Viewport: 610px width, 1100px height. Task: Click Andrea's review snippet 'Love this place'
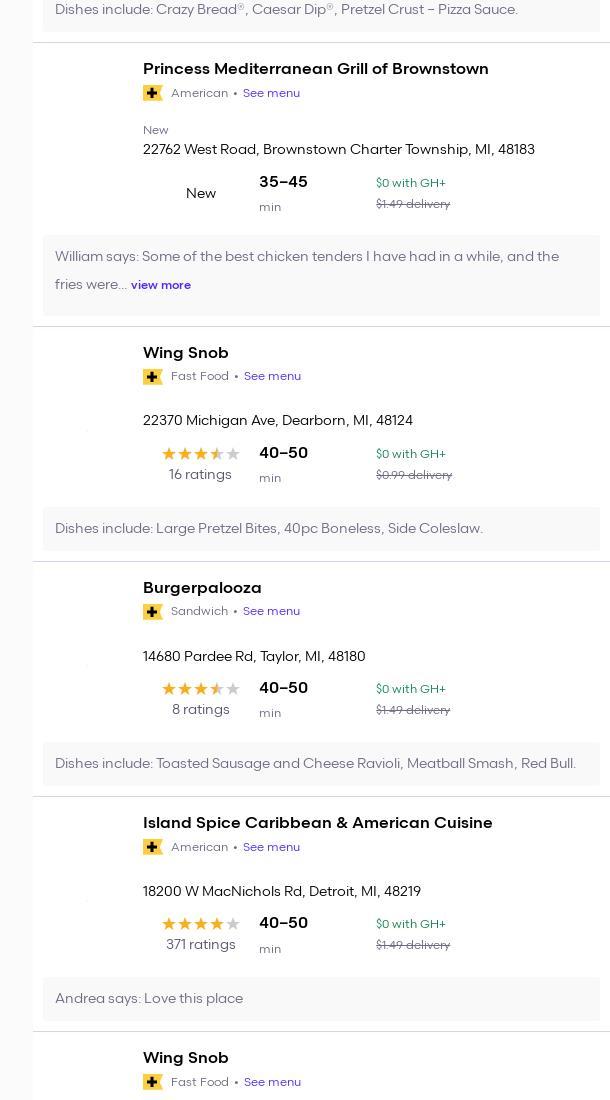[x=149, y=999]
